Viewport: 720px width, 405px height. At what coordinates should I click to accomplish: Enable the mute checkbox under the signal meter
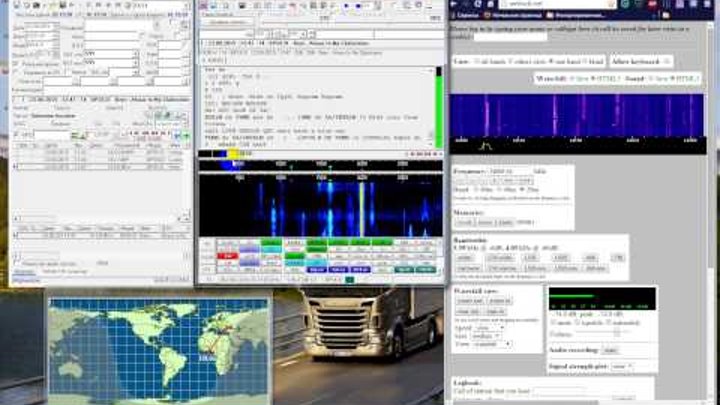pyautogui.click(x=553, y=322)
